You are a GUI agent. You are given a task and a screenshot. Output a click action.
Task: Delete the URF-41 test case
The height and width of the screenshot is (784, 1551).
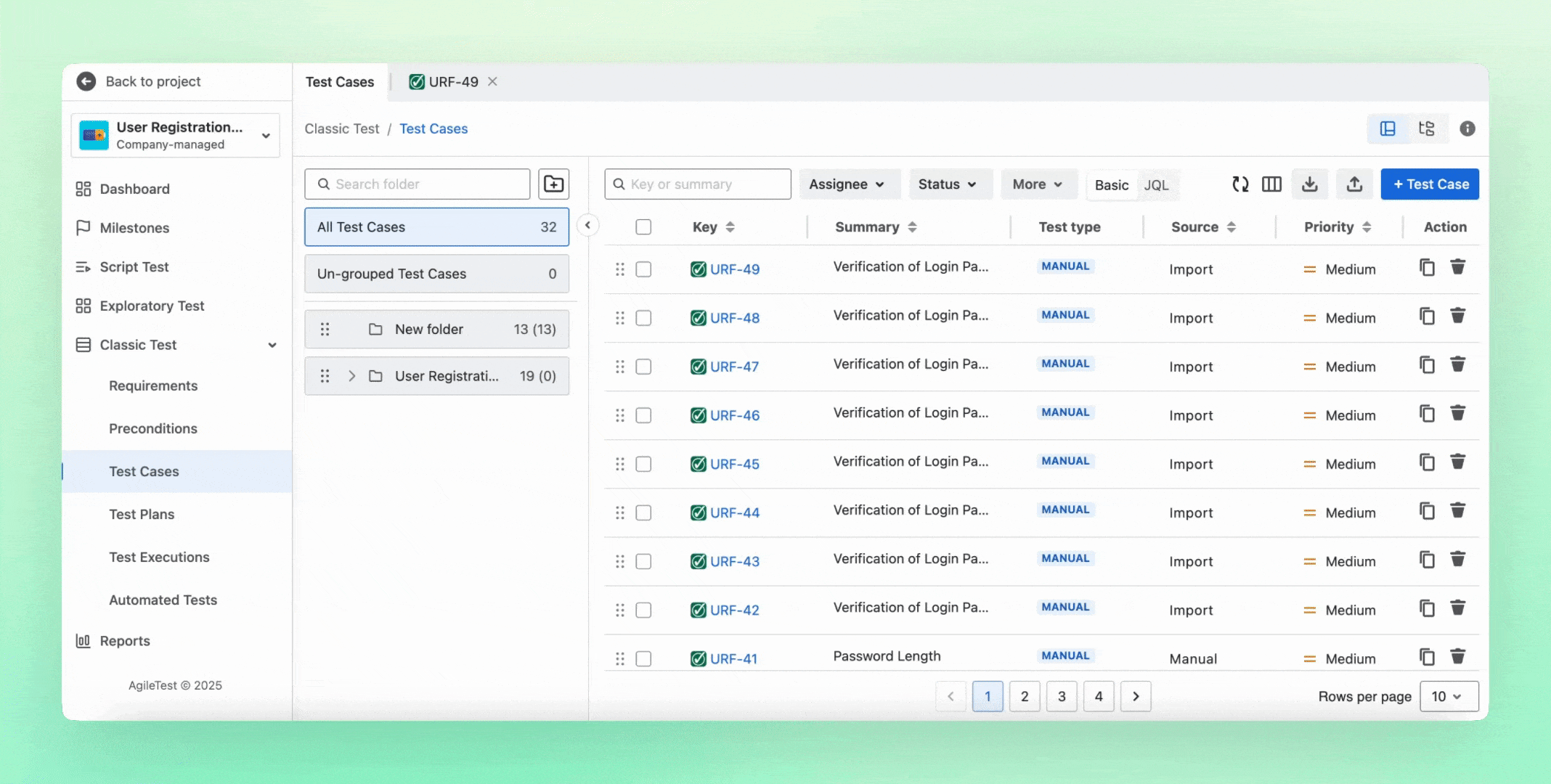[x=1458, y=656]
